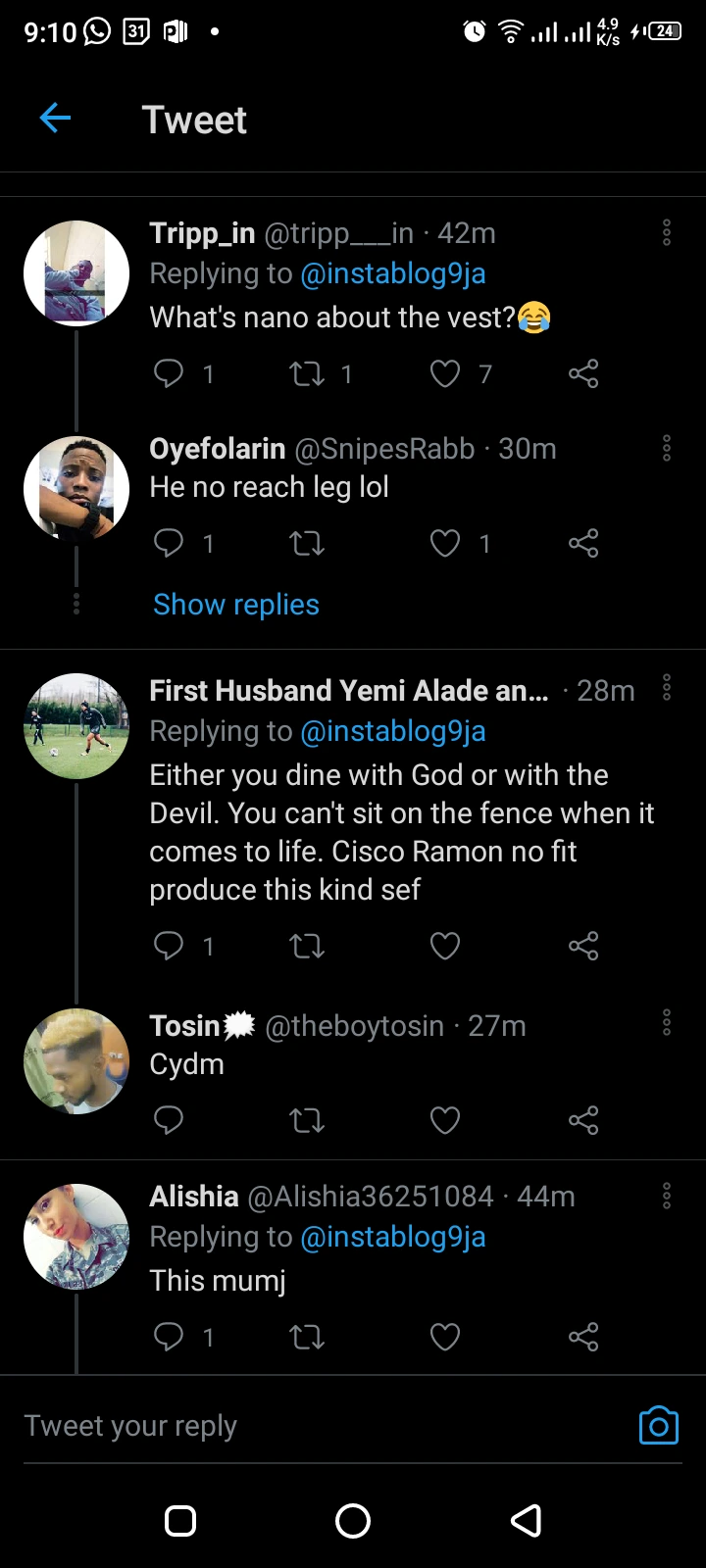The height and width of the screenshot is (1568, 706).
Task: Retweet the Cisco Ramon tweet
Action: [308, 946]
